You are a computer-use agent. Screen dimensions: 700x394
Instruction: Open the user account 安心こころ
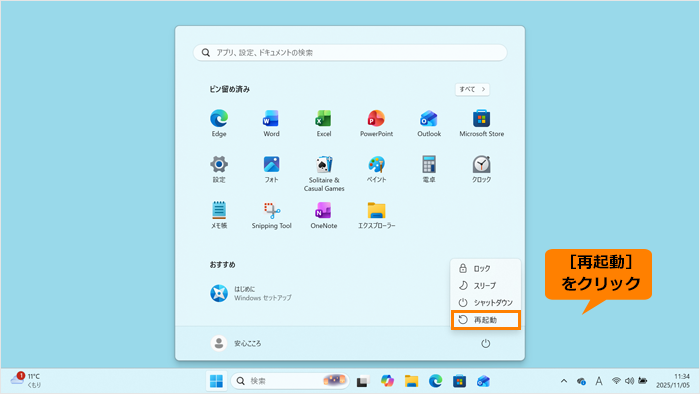coord(236,343)
